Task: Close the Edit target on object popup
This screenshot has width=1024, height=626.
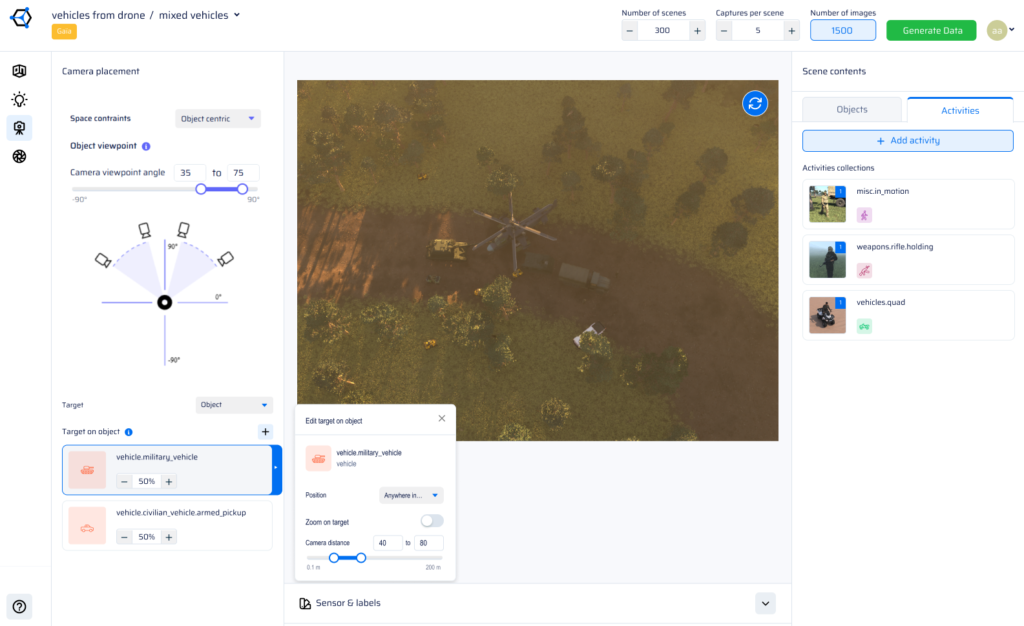Action: pyautogui.click(x=442, y=419)
